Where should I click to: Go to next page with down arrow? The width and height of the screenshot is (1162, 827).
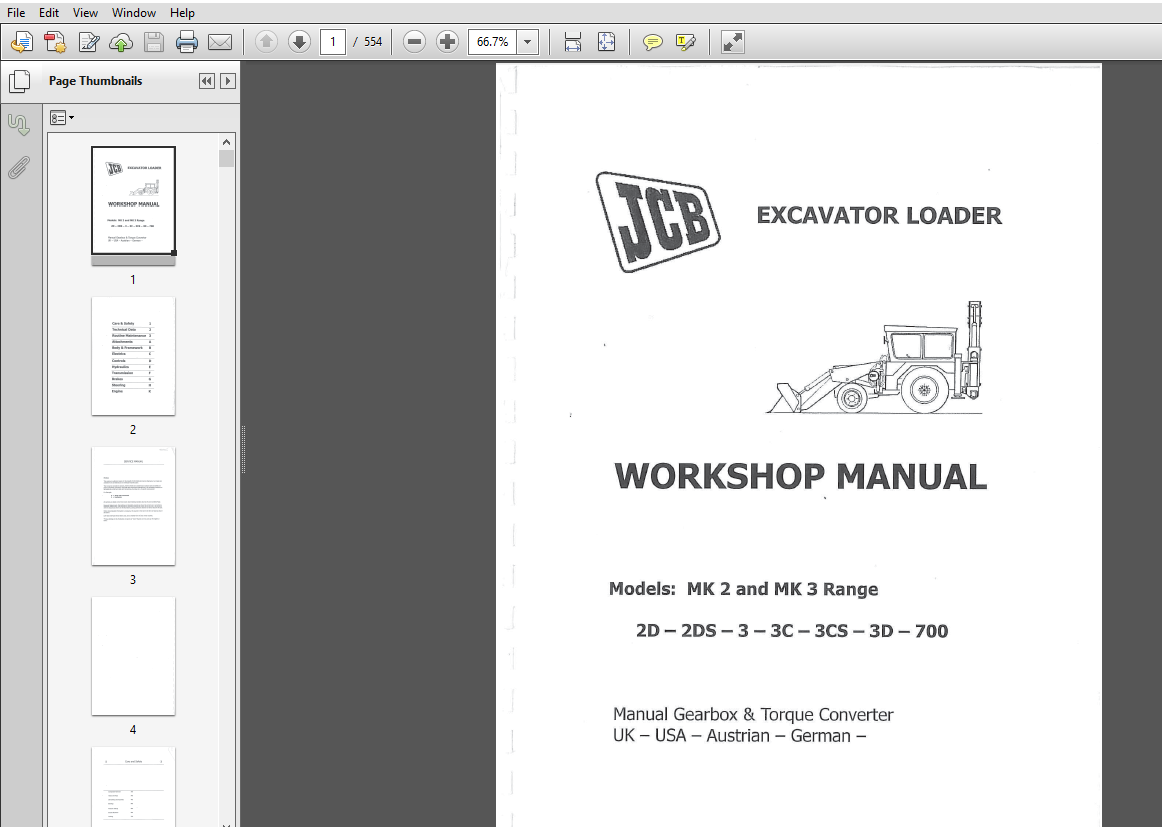299,42
